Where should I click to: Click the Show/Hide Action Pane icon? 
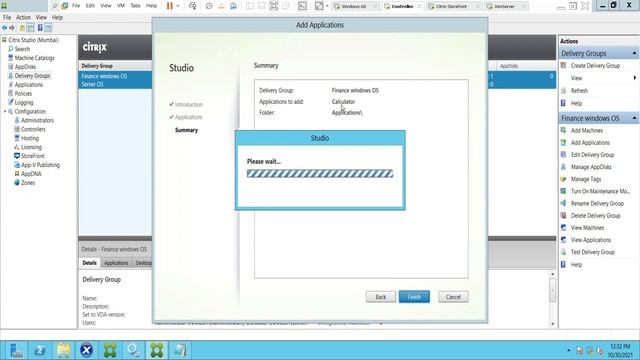(49, 28)
